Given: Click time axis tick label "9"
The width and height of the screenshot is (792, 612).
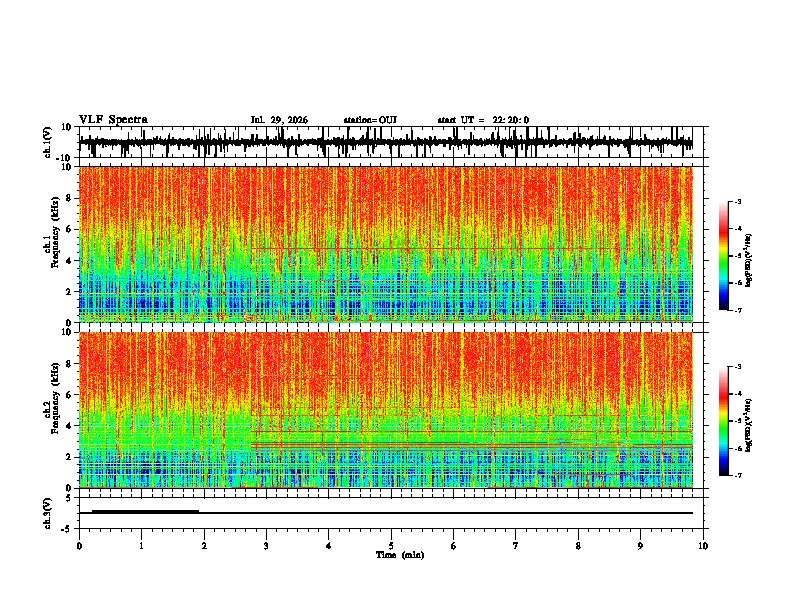Looking at the screenshot, I should [x=640, y=546].
